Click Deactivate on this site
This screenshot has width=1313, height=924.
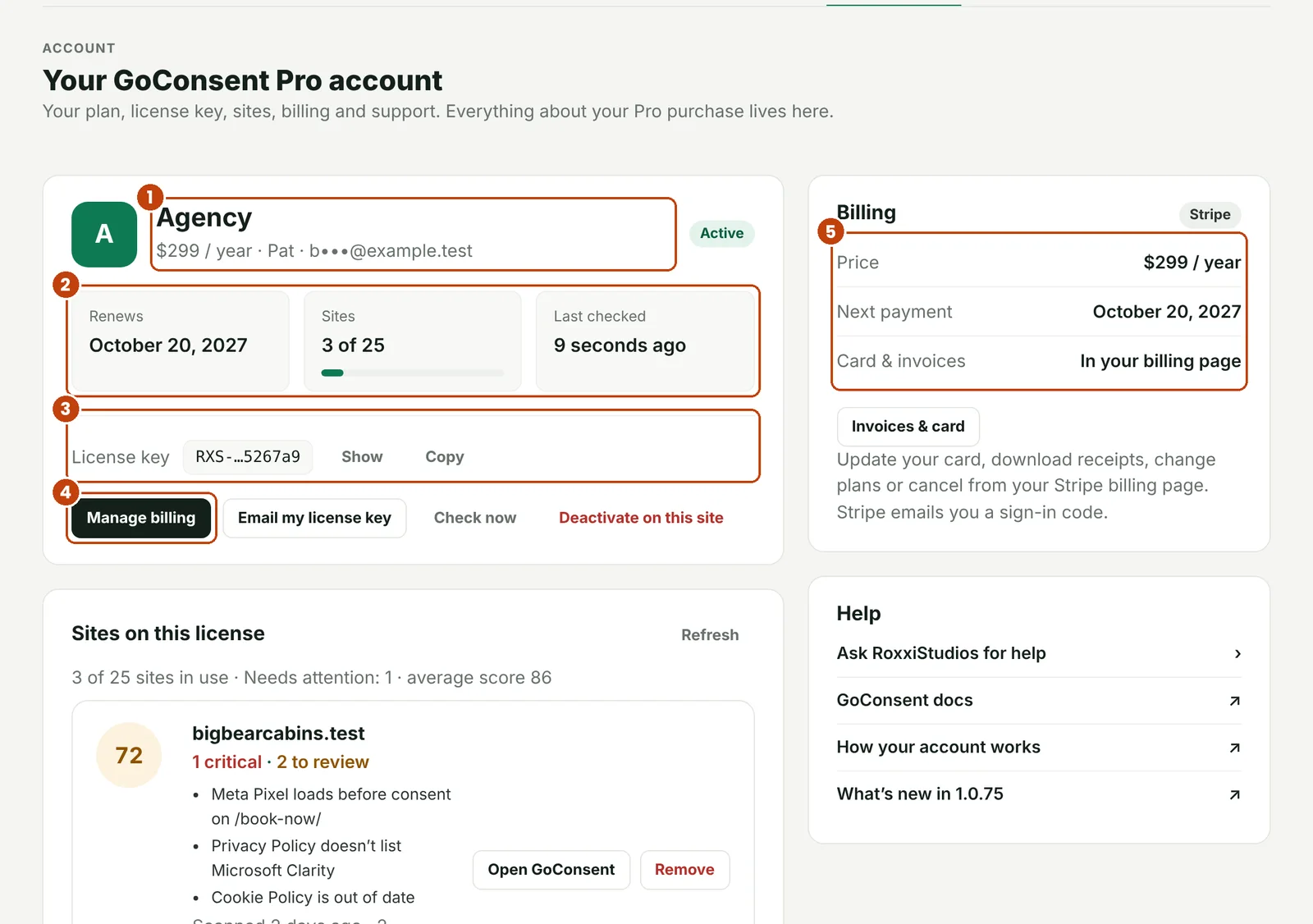coord(641,518)
